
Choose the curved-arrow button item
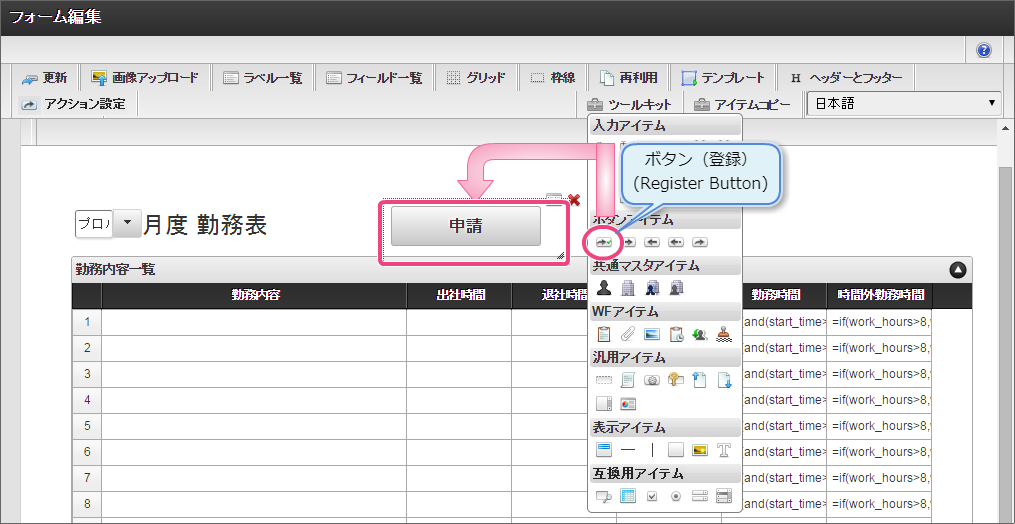tap(700, 242)
